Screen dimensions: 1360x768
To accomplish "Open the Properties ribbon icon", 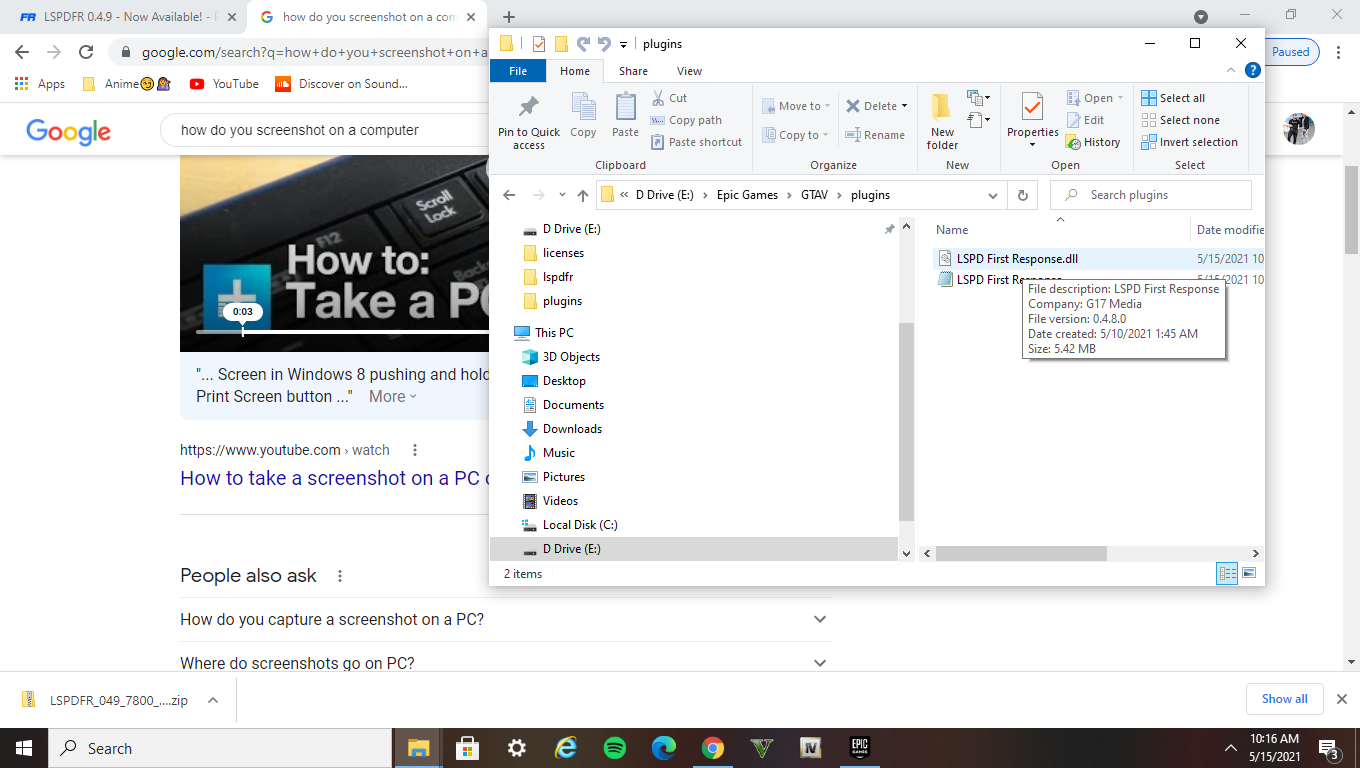I will (x=1032, y=108).
